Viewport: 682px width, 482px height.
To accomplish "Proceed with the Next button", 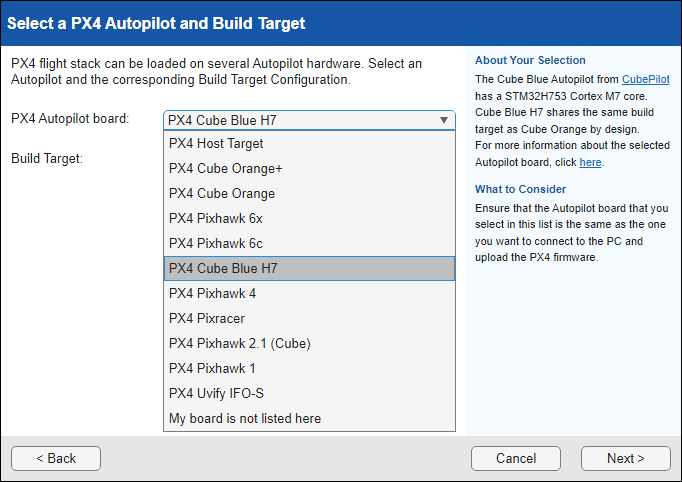I will (625, 458).
